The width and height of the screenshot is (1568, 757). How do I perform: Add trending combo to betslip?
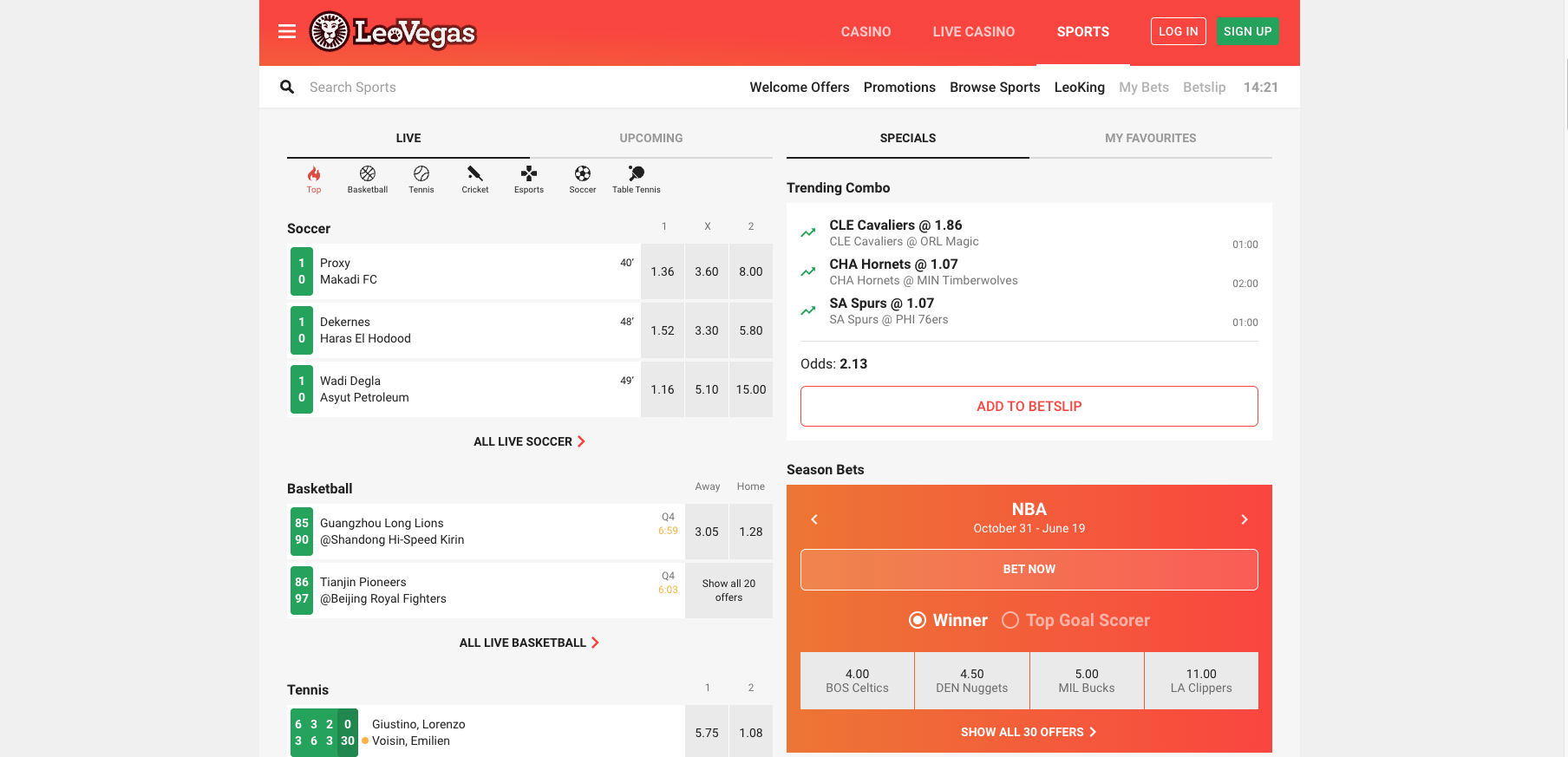pos(1029,406)
